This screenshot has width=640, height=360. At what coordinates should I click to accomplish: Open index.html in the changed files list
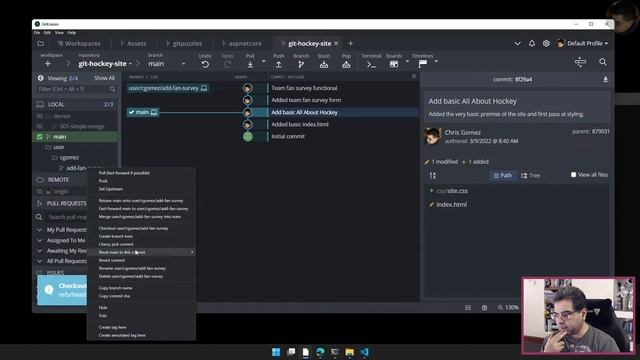(x=451, y=204)
